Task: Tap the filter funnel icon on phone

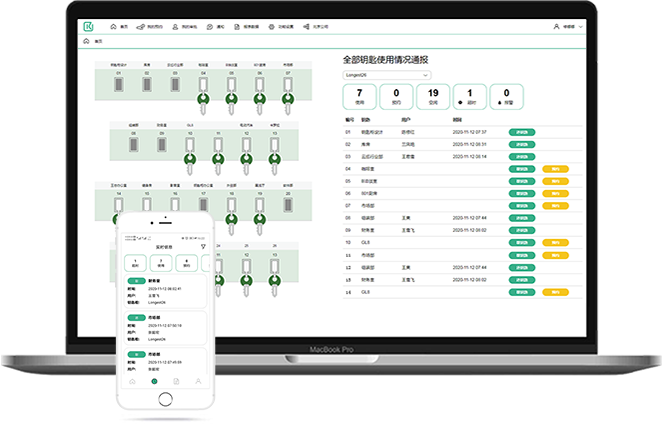Action: 203,245
